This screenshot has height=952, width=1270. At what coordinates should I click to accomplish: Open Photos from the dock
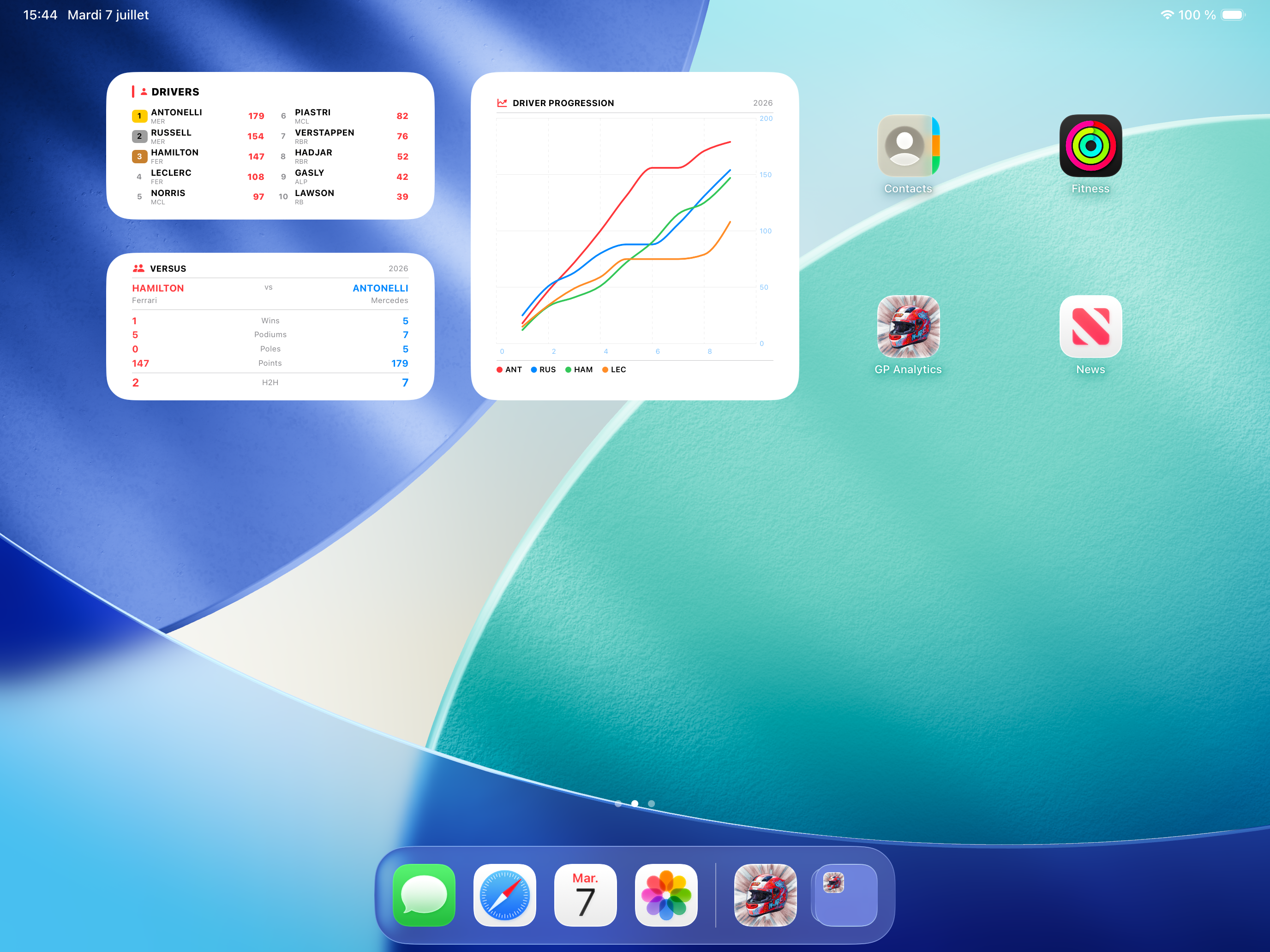666,895
